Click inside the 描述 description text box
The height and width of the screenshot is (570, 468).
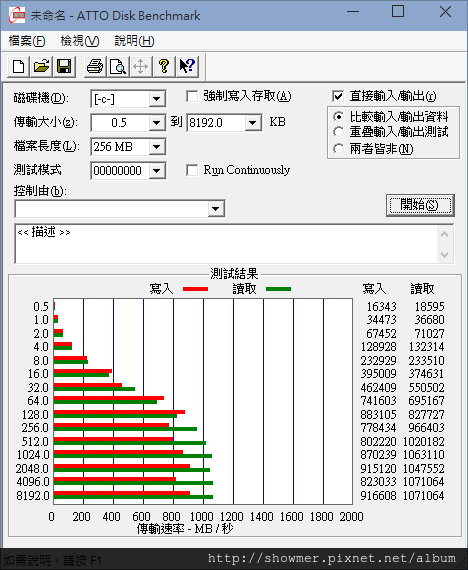(226, 244)
